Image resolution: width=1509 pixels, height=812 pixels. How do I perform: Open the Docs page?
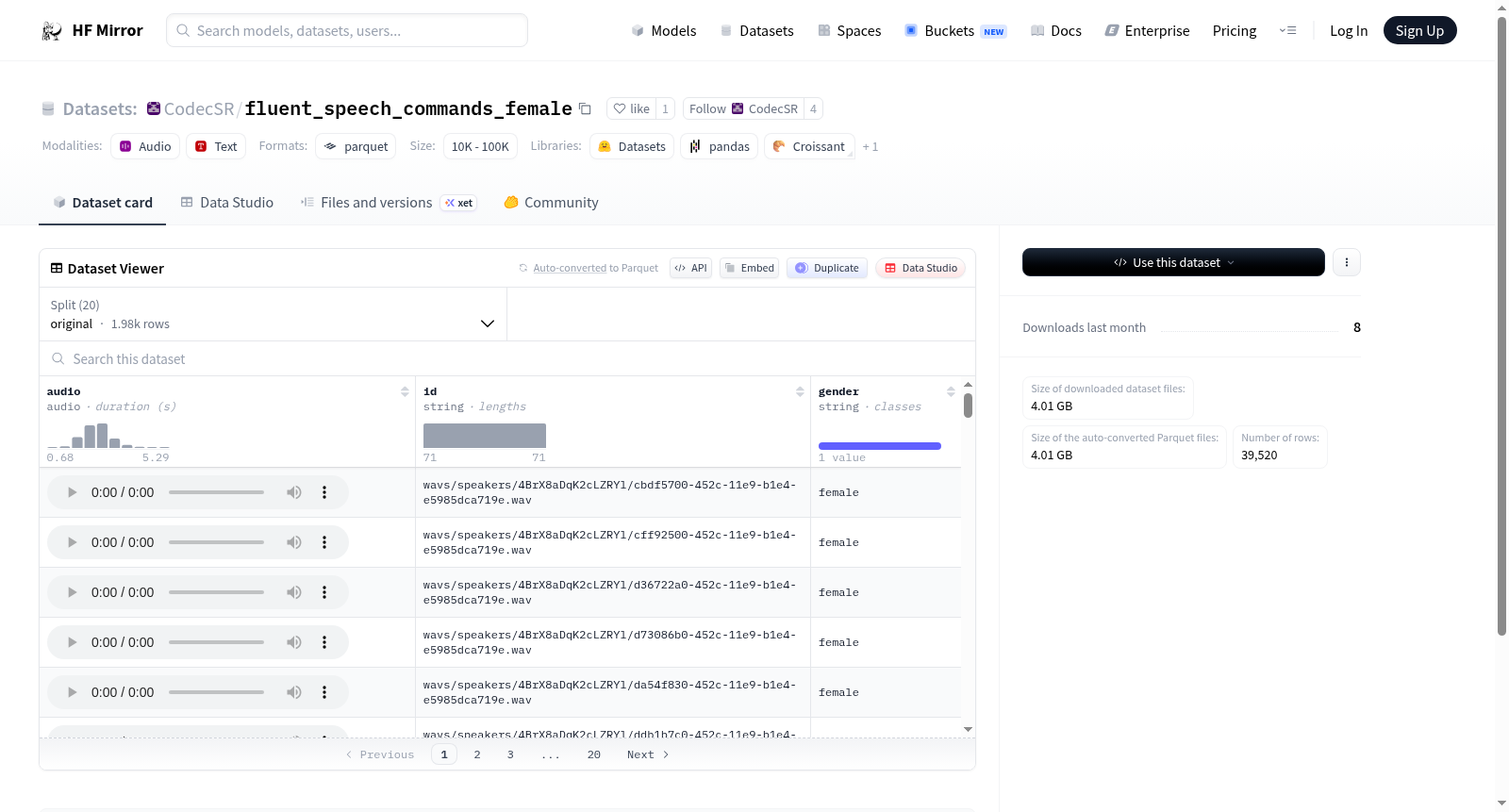1056,31
